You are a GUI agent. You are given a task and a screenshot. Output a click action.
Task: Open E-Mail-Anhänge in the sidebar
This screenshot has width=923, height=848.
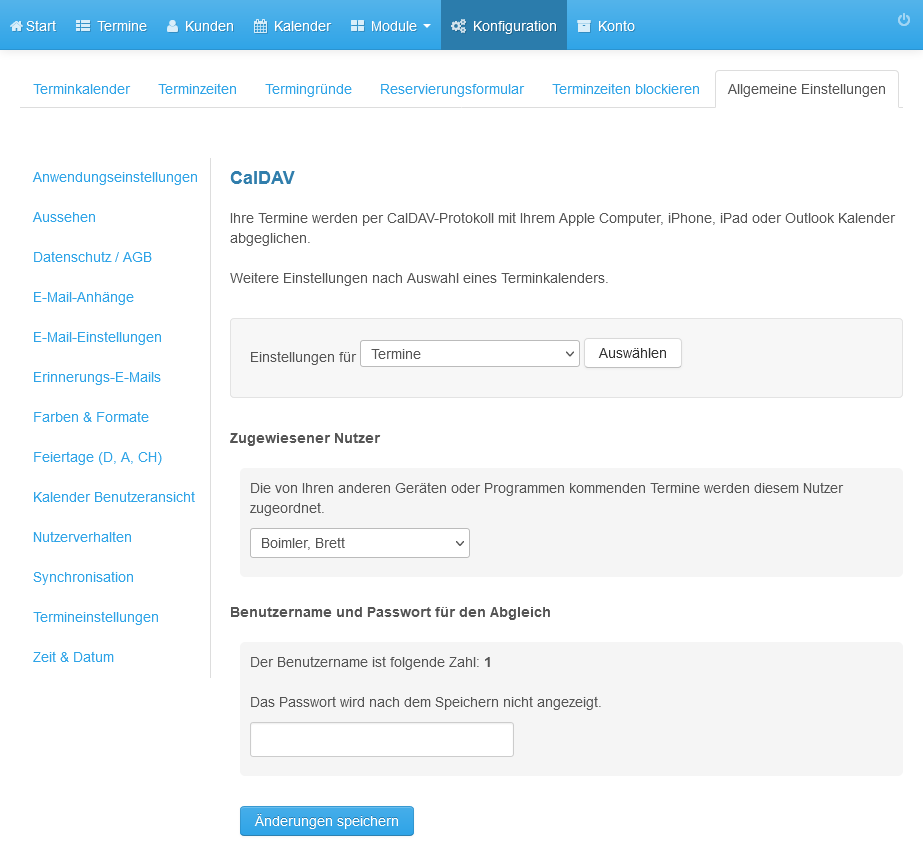tap(84, 297)
